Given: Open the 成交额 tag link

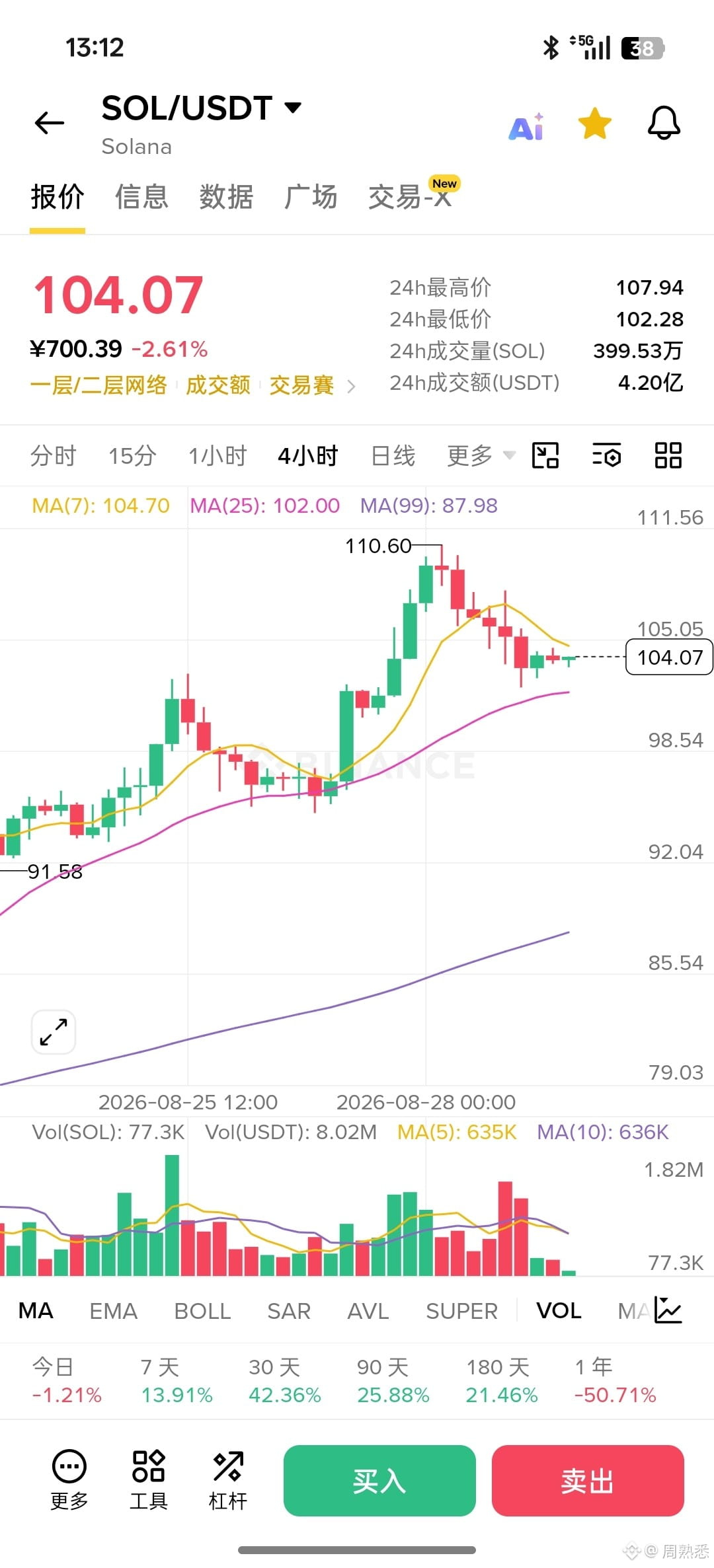Looking at the screenshot, I should [218, 385].
